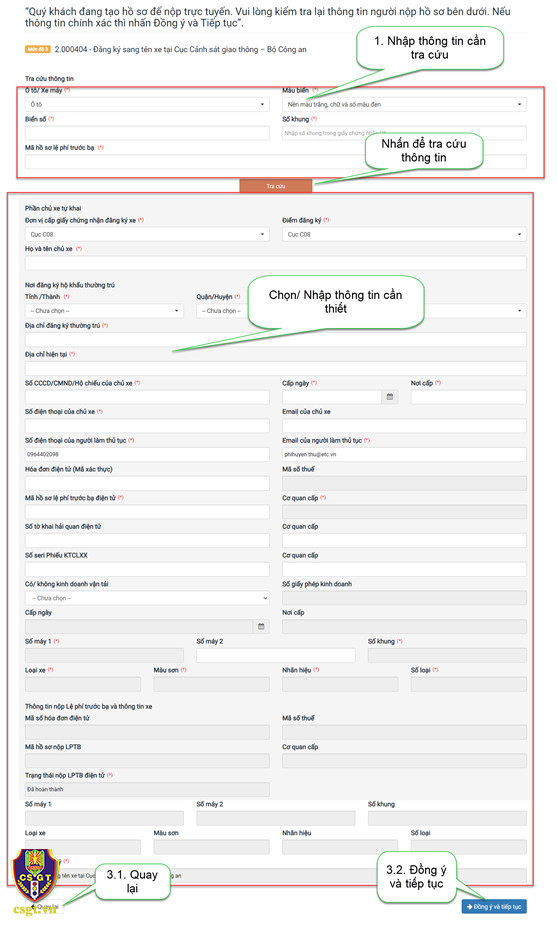Click the Quay lại button

coord(45,906)
